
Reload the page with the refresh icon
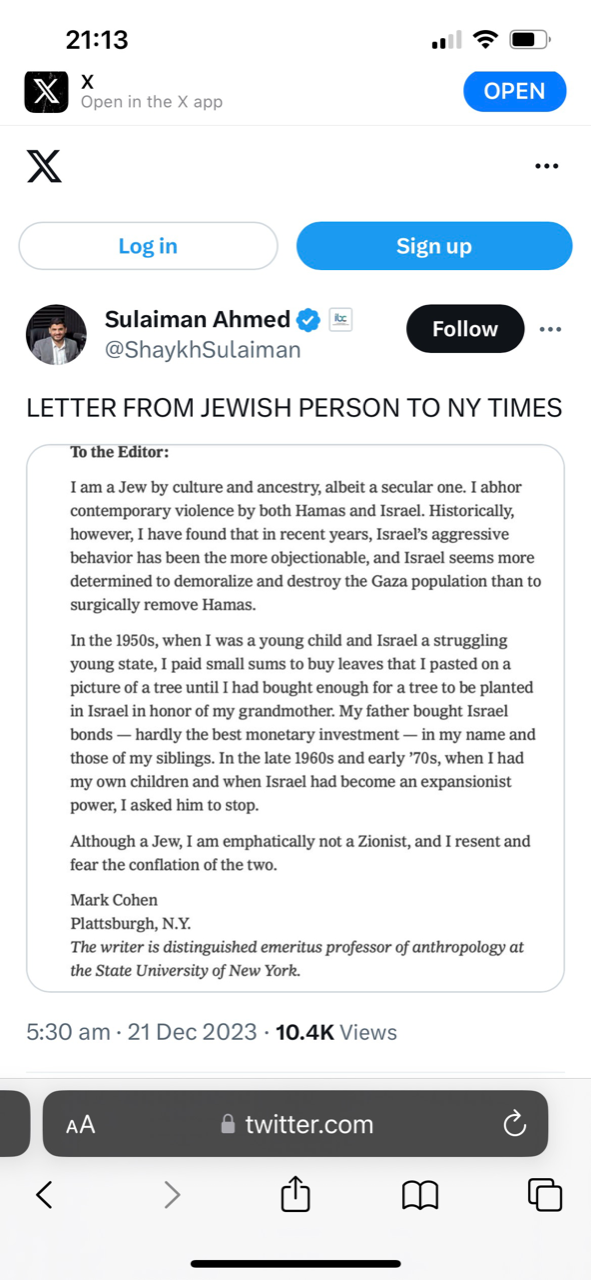pyautogui.click(x=515, y=1125)
